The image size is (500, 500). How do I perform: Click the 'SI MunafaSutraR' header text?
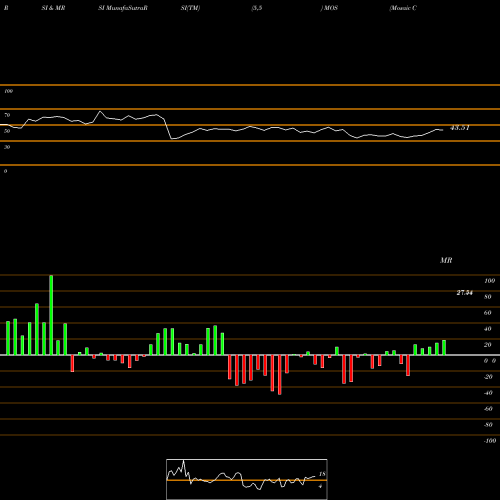click(x=123, y=8)
